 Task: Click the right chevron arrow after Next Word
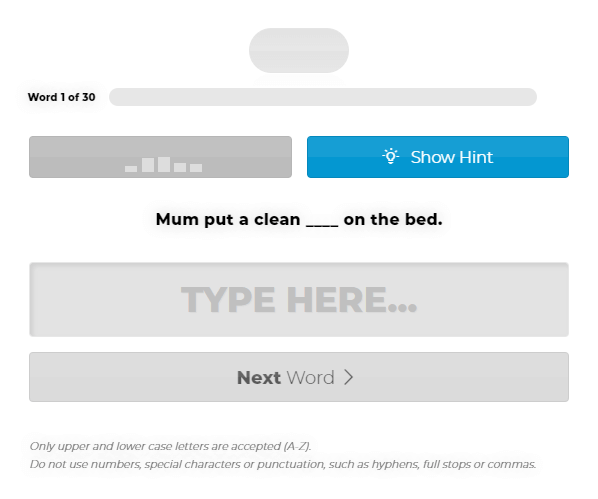coord(349,377)
